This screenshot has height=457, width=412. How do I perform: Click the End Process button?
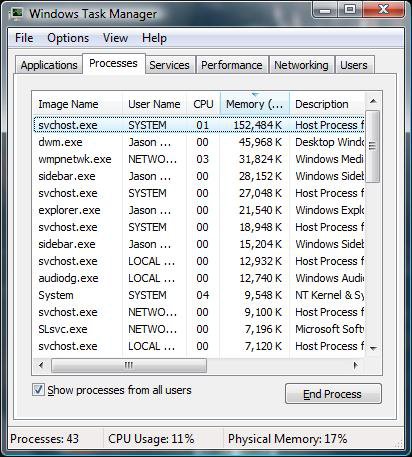point(333,394)
